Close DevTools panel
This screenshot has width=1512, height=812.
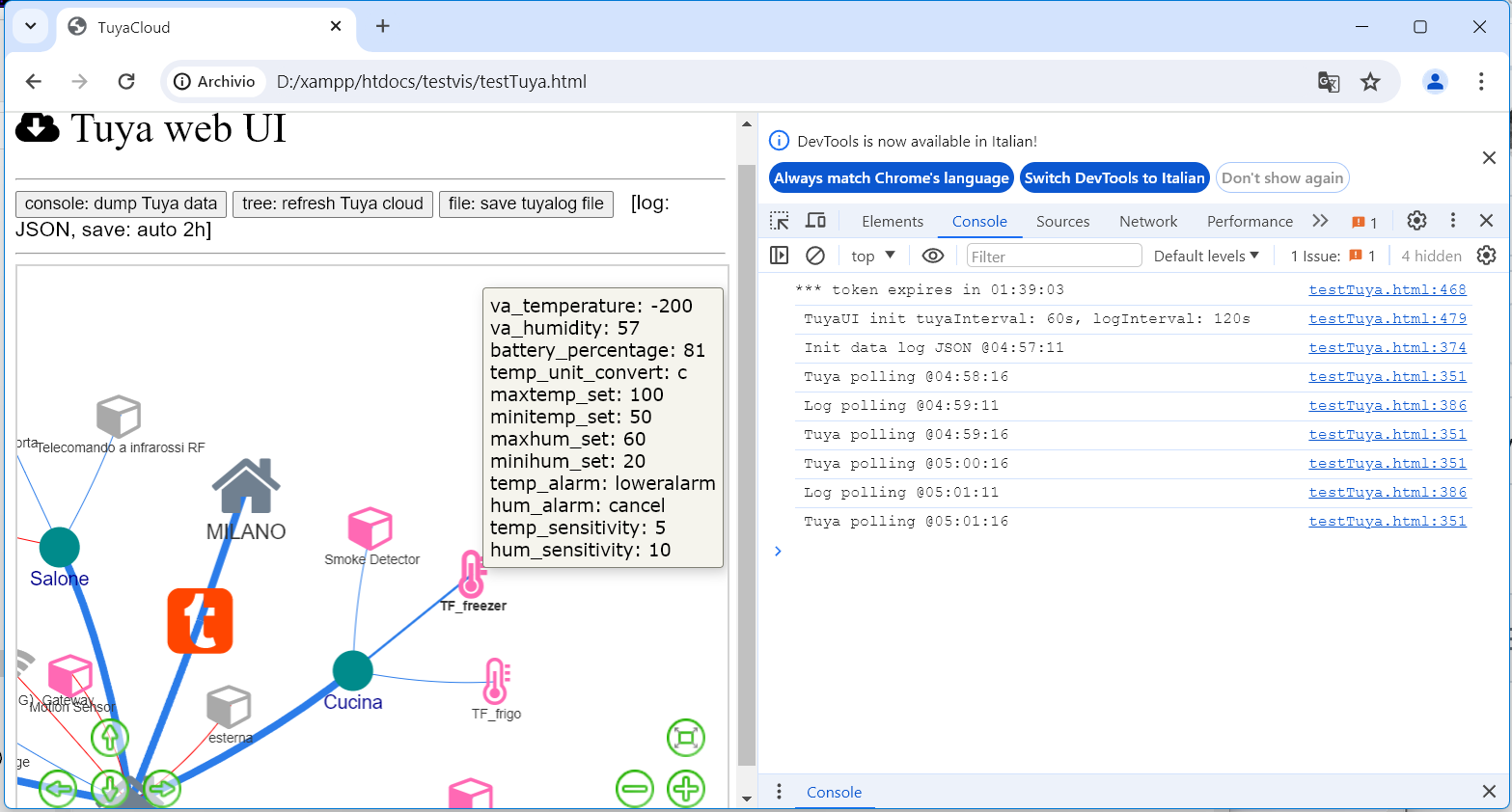point(1487,221)
